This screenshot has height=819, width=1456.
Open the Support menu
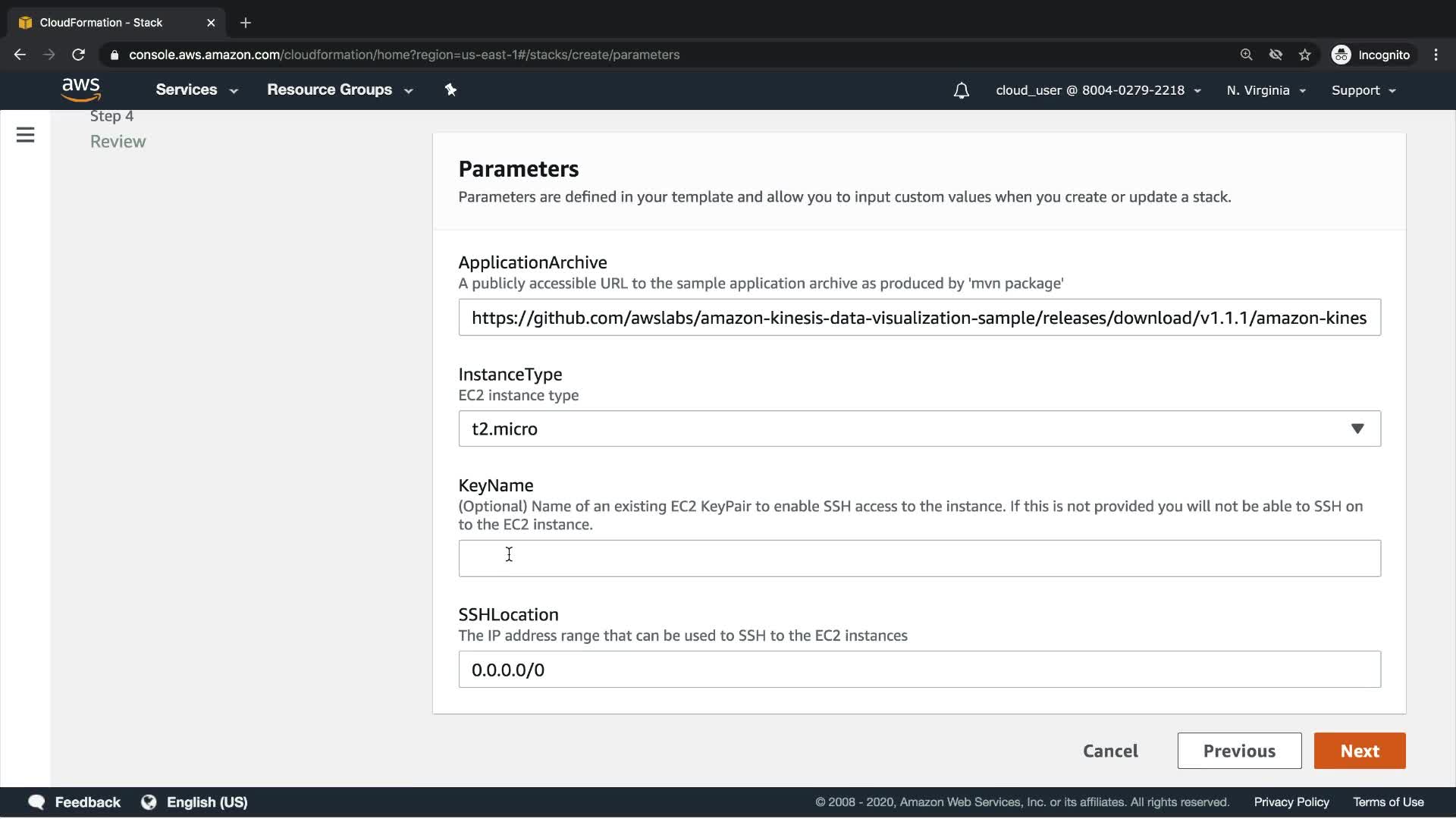click(1363, 90)
